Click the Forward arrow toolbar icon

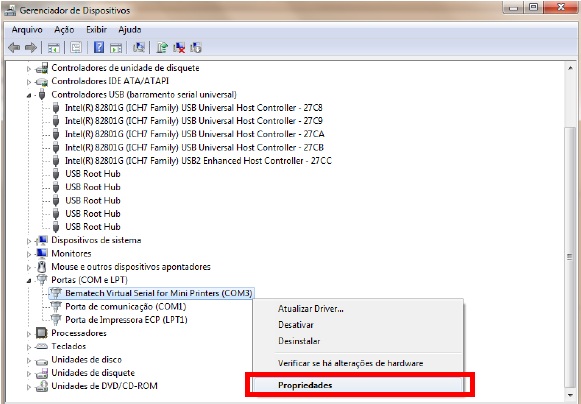click(31, 47)
